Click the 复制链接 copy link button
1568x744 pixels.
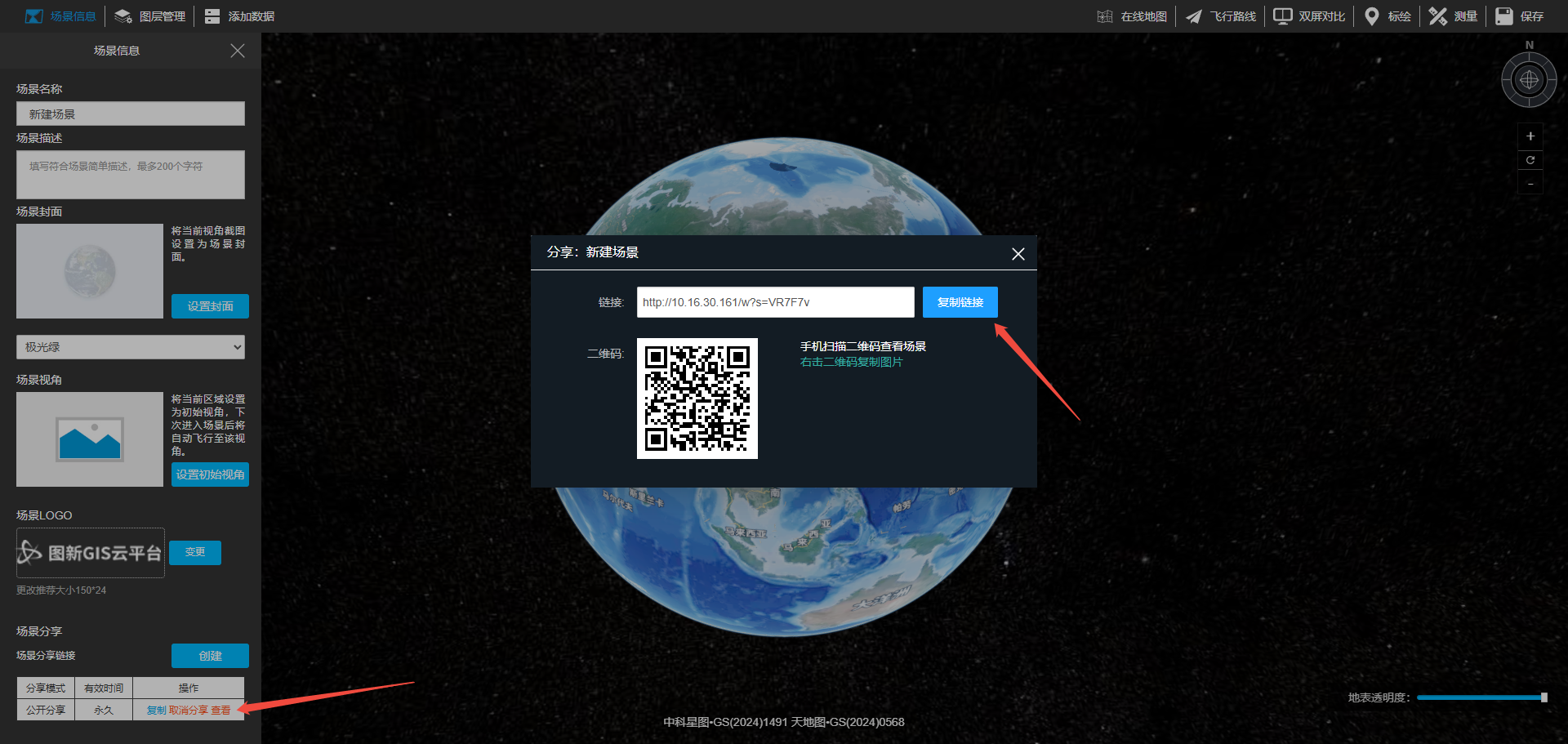click(x=960, y=302)
